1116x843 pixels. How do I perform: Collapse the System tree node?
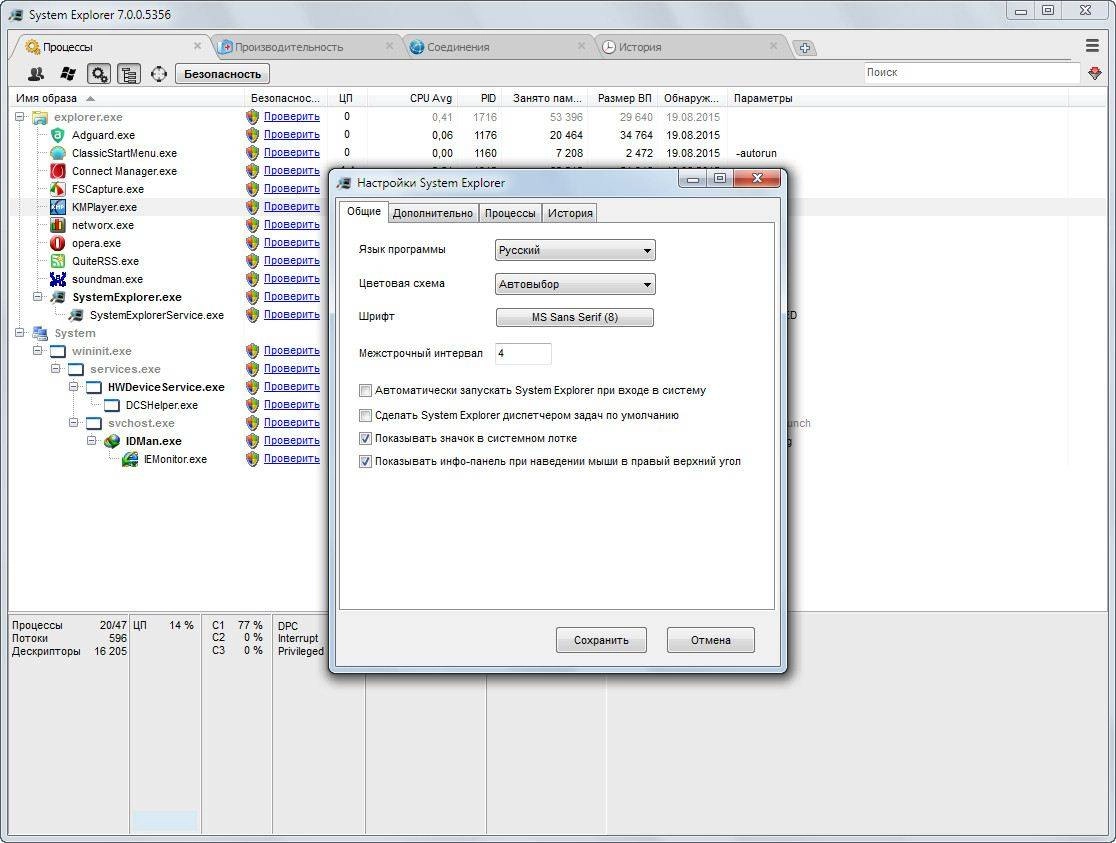pos(20,333)
